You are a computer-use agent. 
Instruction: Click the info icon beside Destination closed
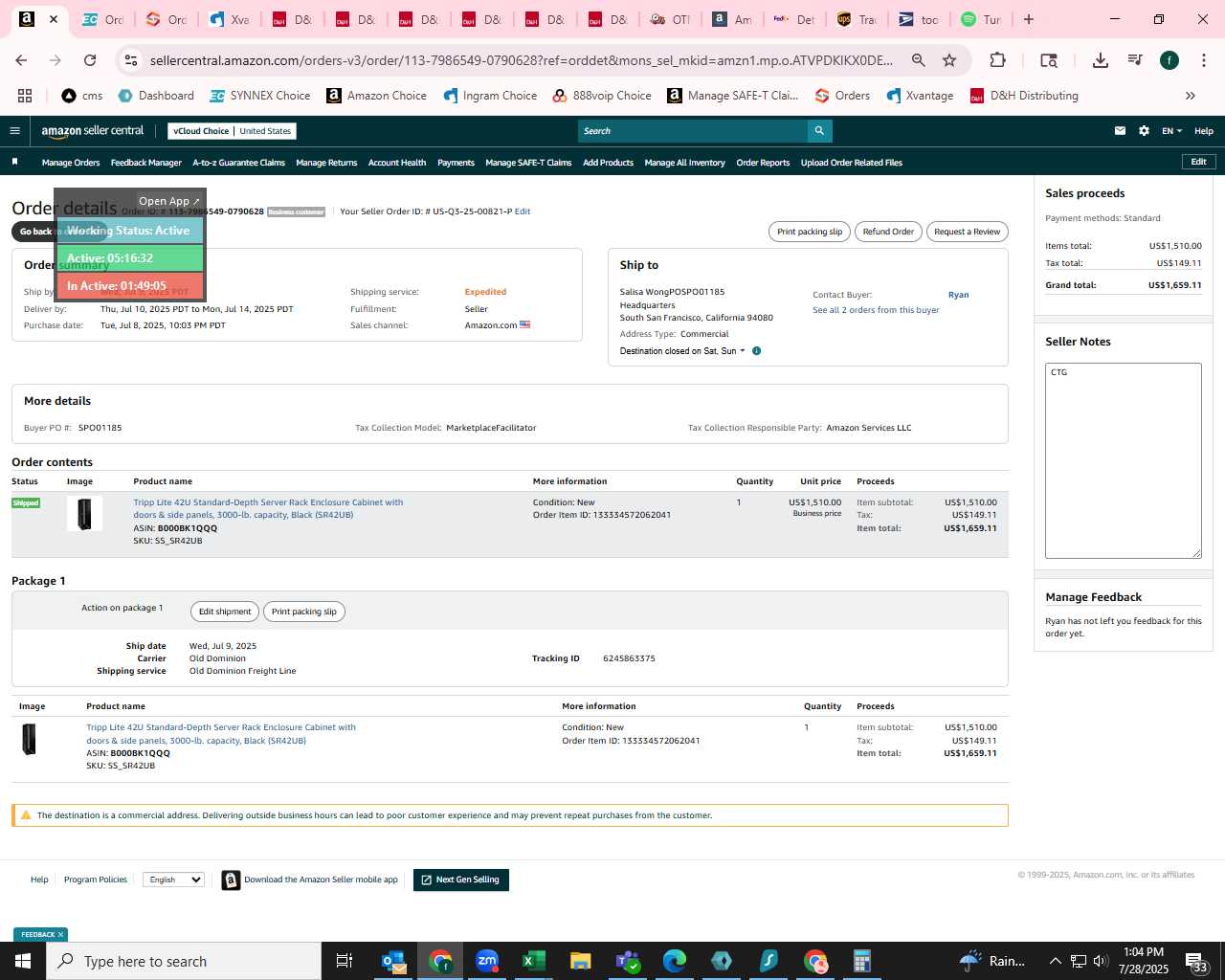coord(756,351)
